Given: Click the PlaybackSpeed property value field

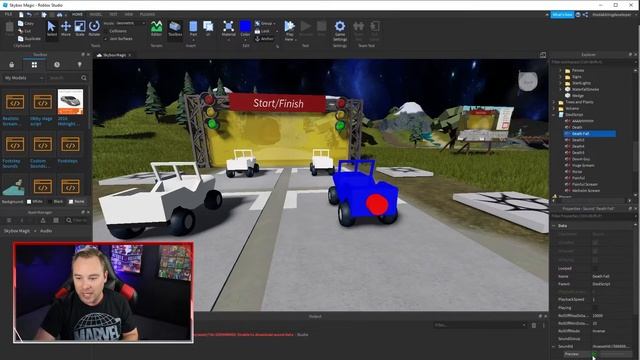Looking at the screenshot, I should coord(611,299).
